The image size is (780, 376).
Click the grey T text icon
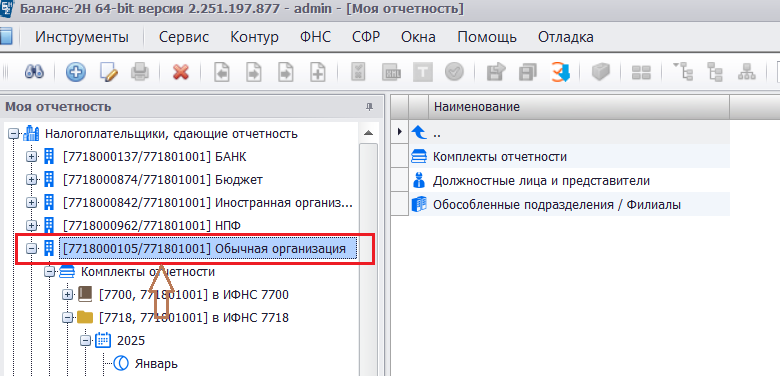[x=423, y=73]
